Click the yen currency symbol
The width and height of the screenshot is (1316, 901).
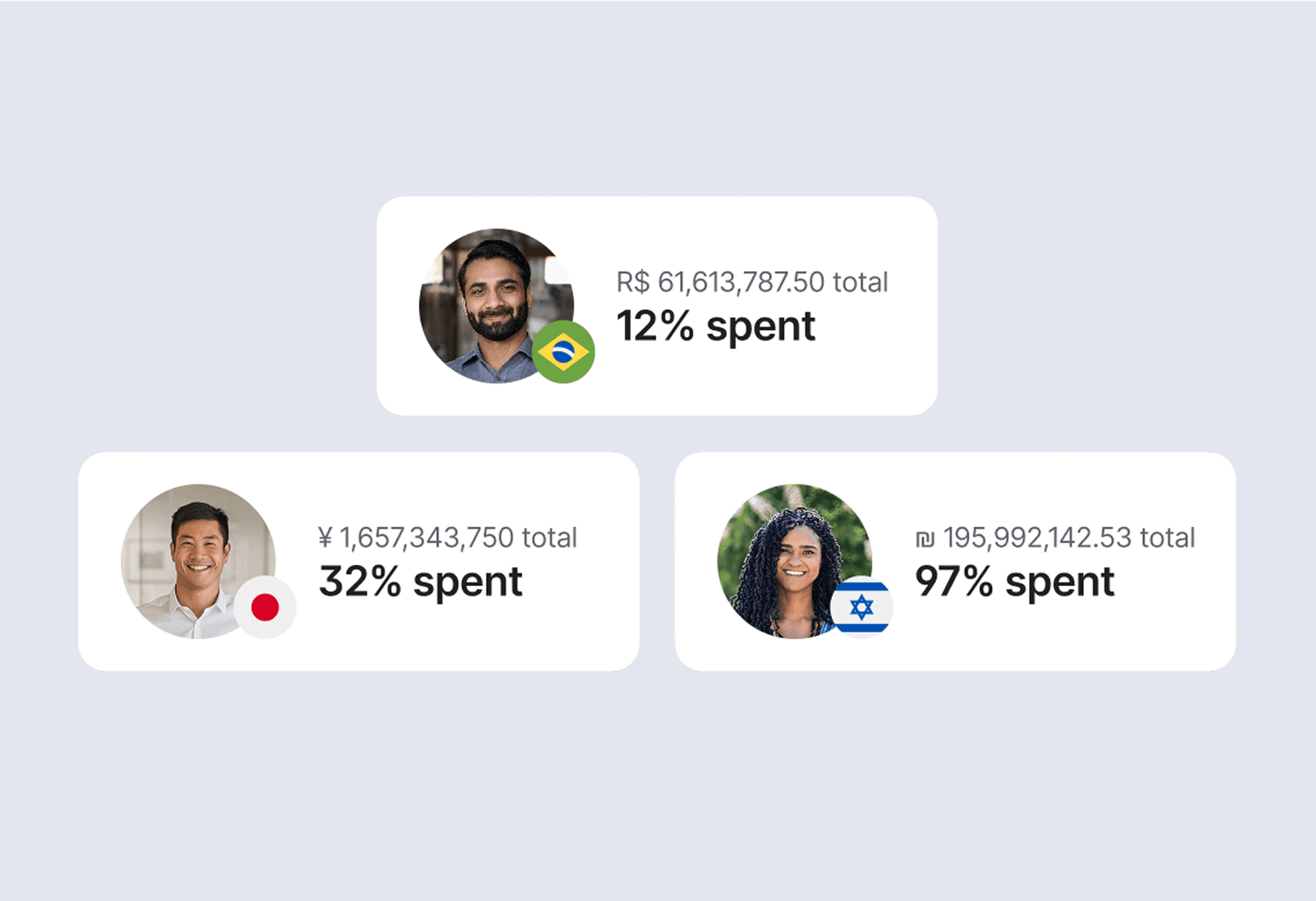pyautogui.click(x=325, y=538)
